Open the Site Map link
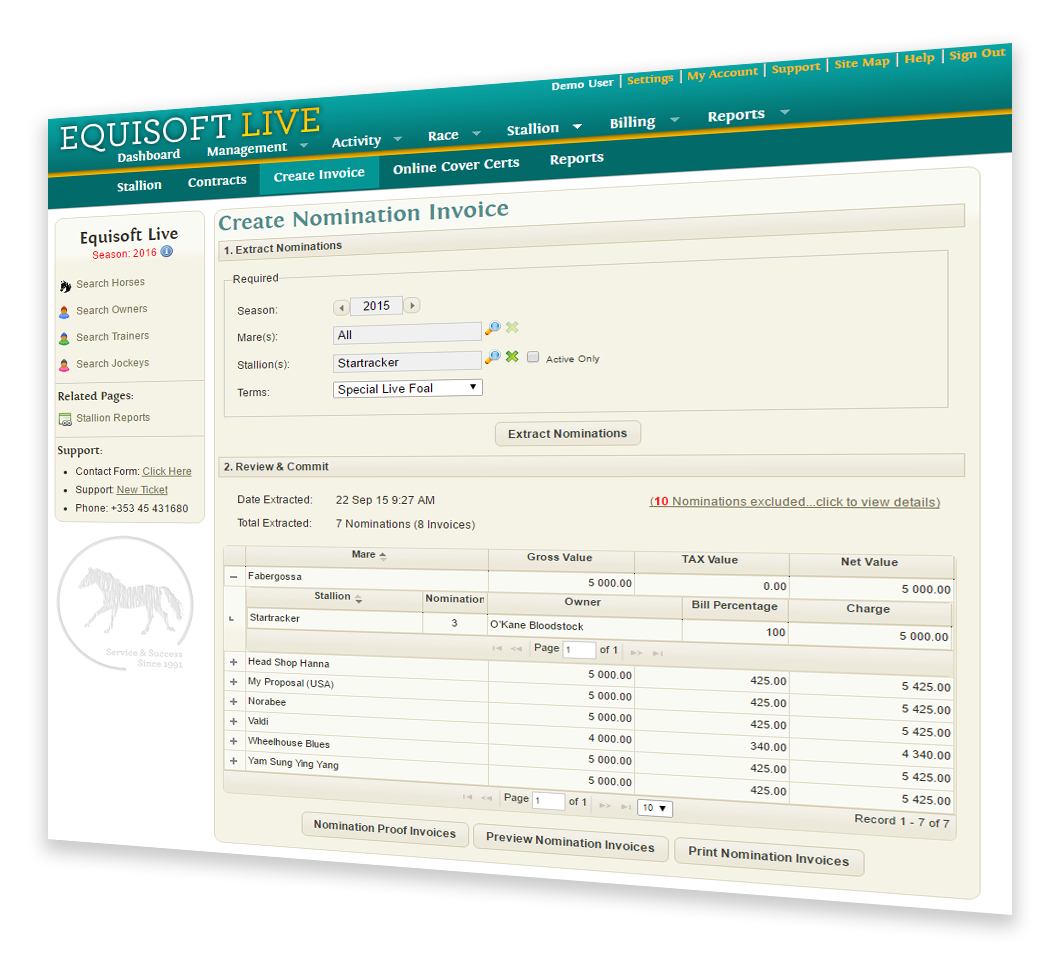The width and height of the screenshot is (1060, 959). point(862,63)
